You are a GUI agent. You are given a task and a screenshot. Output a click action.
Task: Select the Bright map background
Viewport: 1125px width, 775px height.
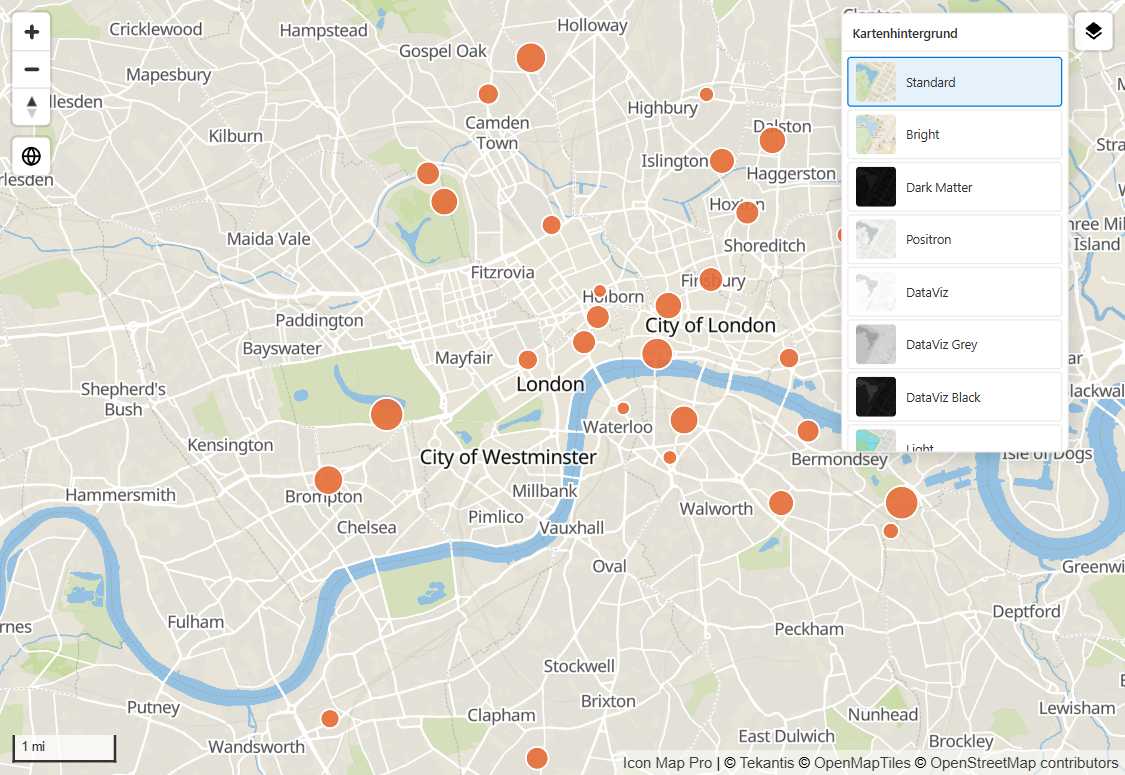coord(954,134)
